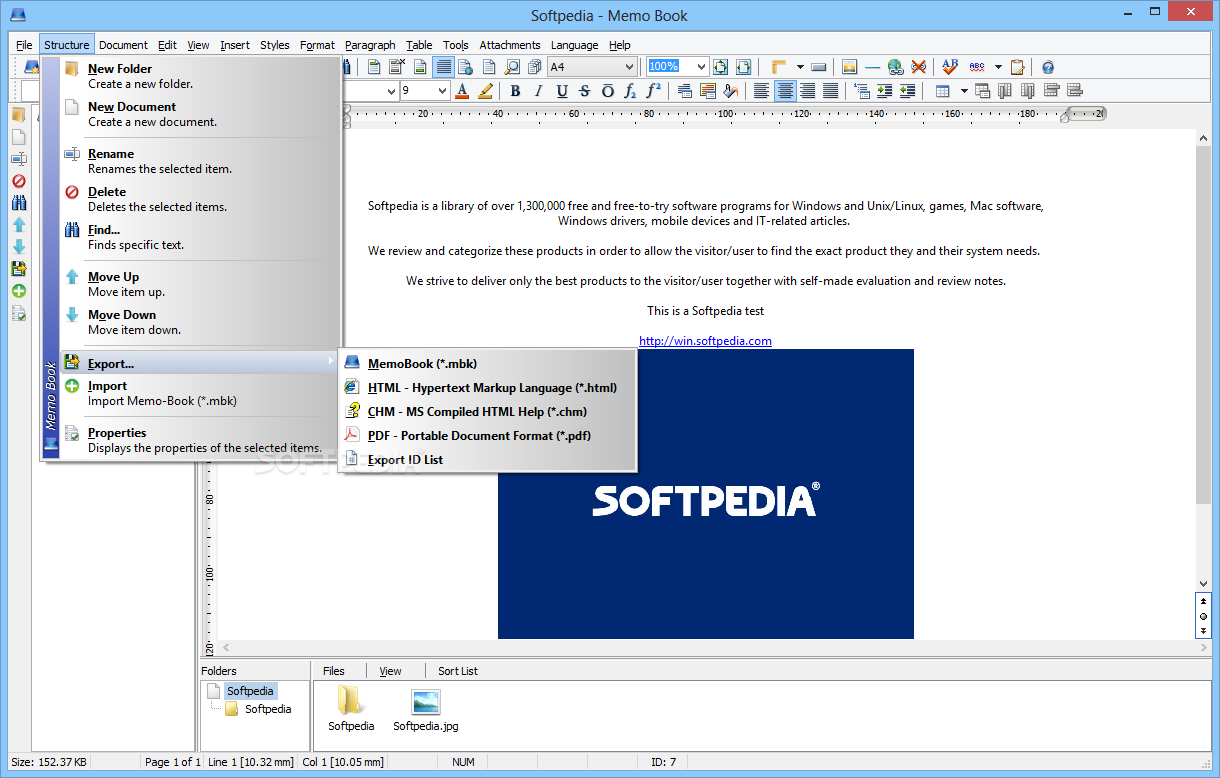Click the Sort List button

pyautogui.click(x=458, y=671)
